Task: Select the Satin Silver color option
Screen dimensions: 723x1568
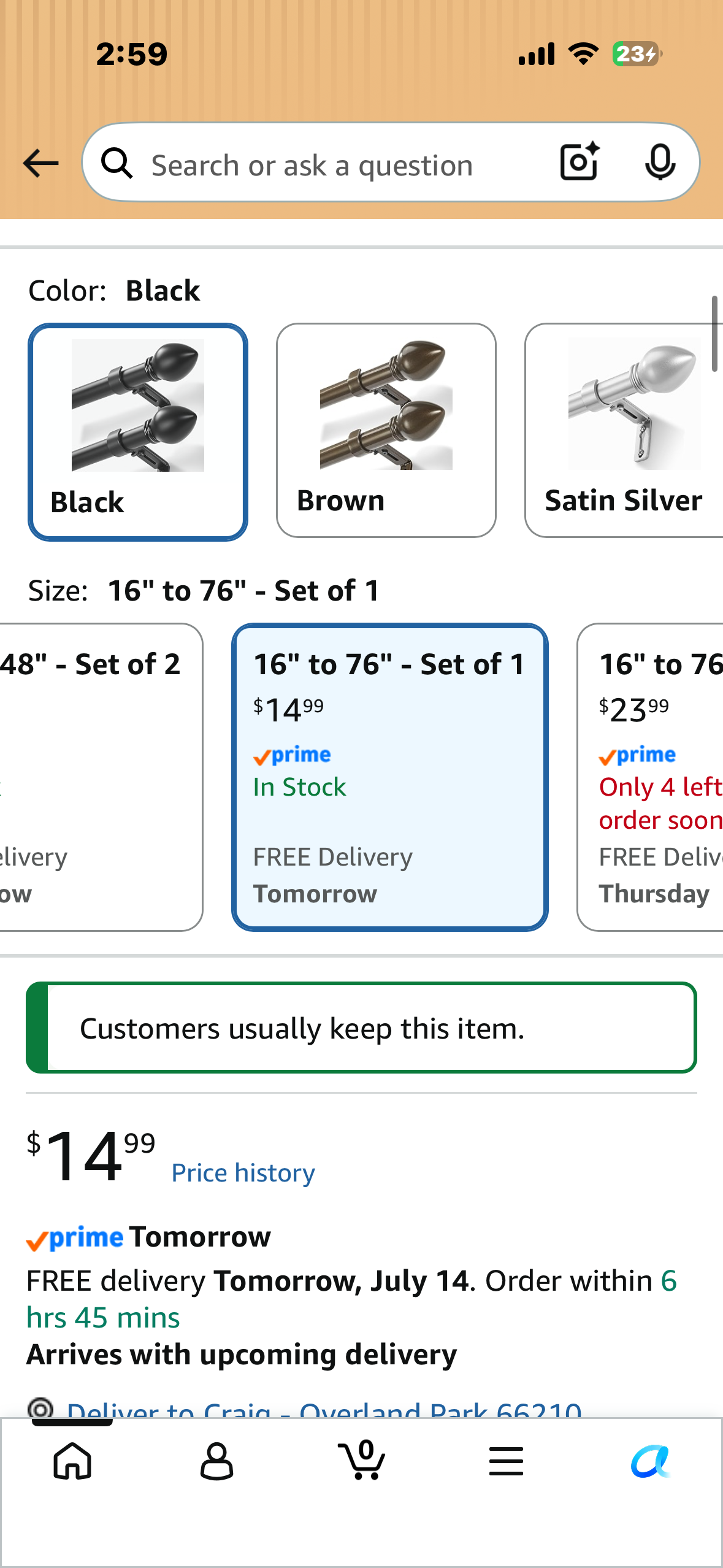Action: pos(624,431)
